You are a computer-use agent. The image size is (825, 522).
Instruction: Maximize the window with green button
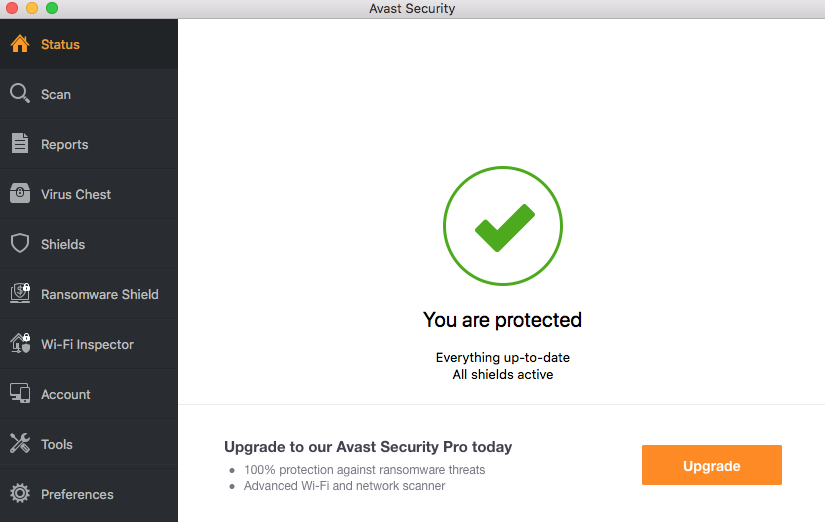pos(52,8)
